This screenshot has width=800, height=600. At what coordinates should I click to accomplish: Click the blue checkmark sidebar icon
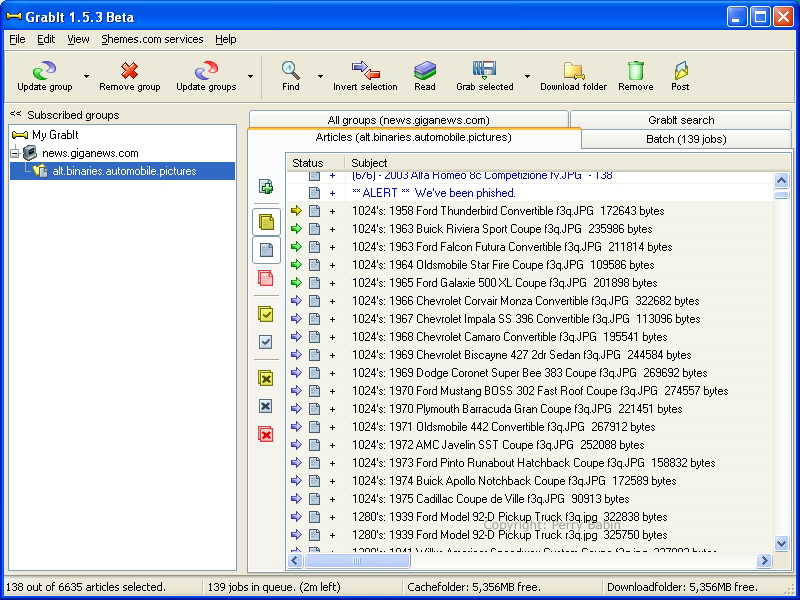266,342
